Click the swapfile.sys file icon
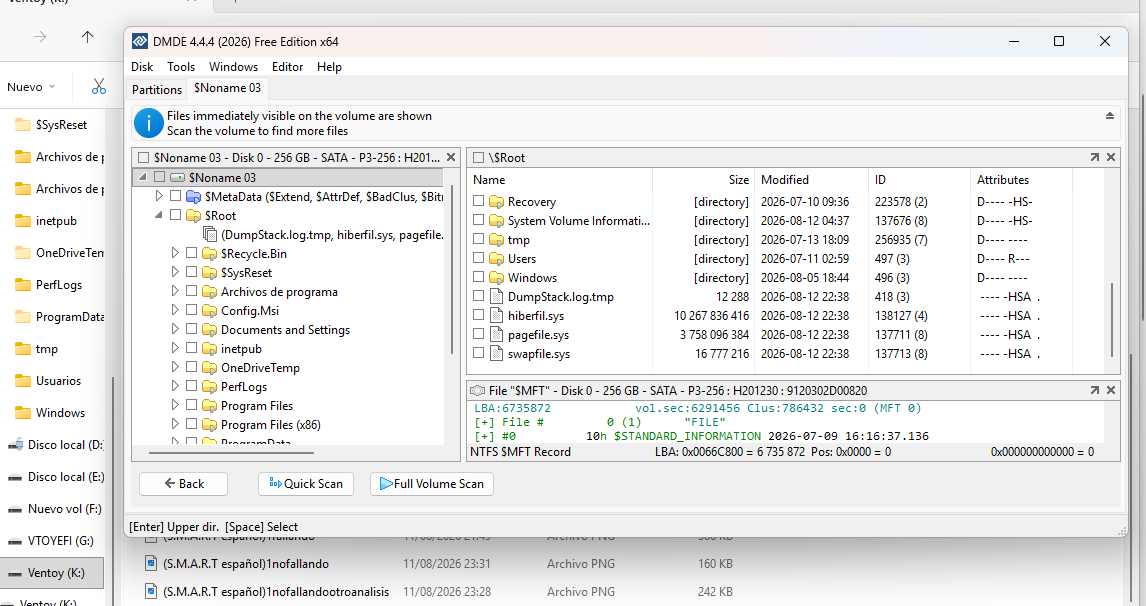Viewport: 1146px width, 606px height. 496,354
